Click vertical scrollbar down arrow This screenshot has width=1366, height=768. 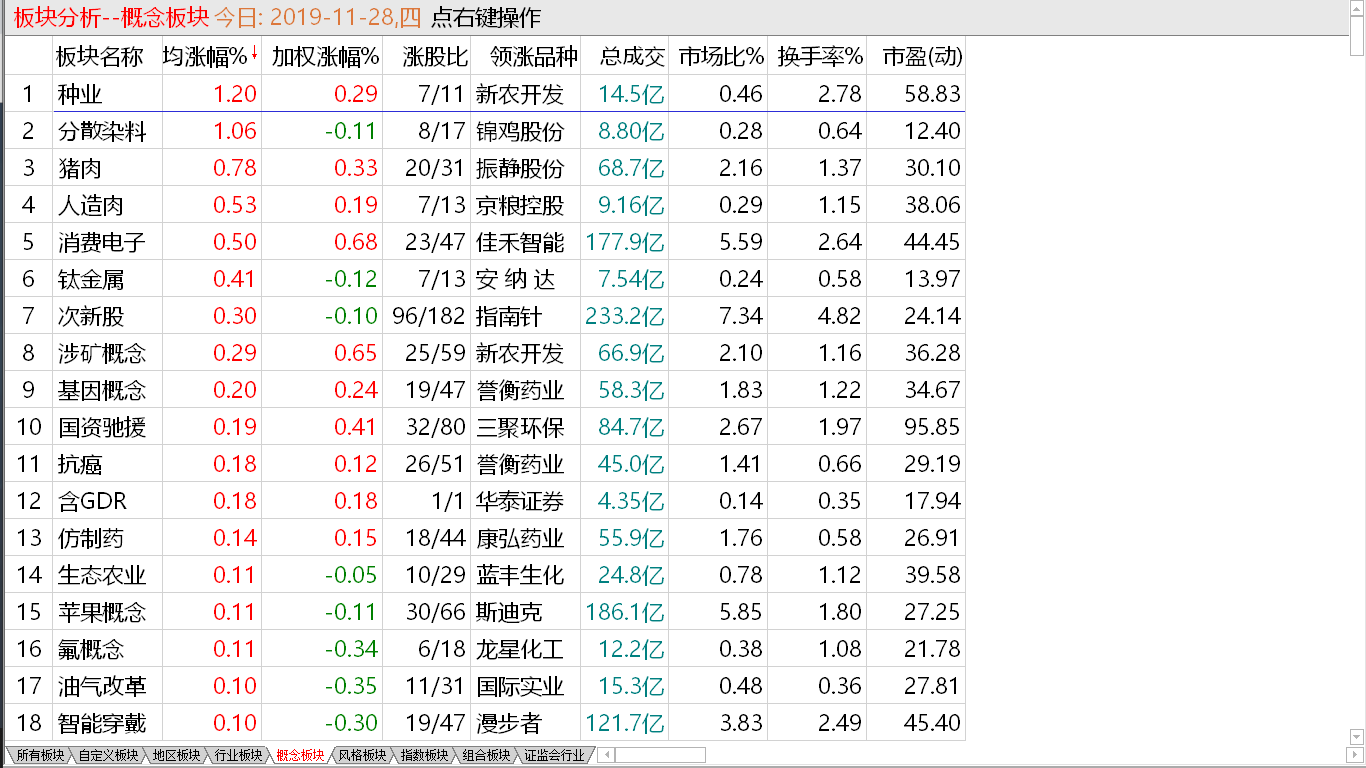click(1356, 738)
